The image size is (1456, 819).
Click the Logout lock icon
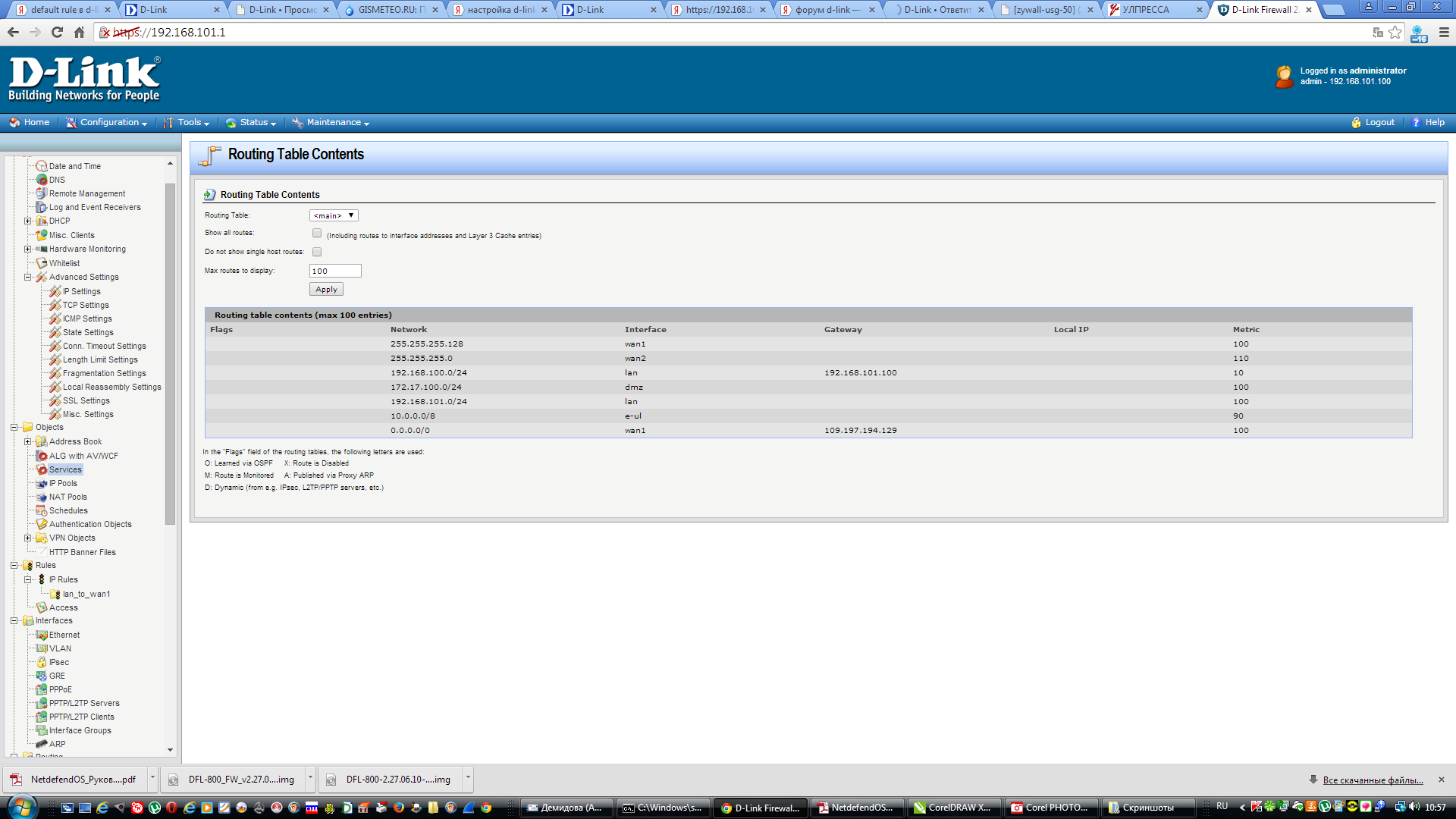click(1356, 122)
